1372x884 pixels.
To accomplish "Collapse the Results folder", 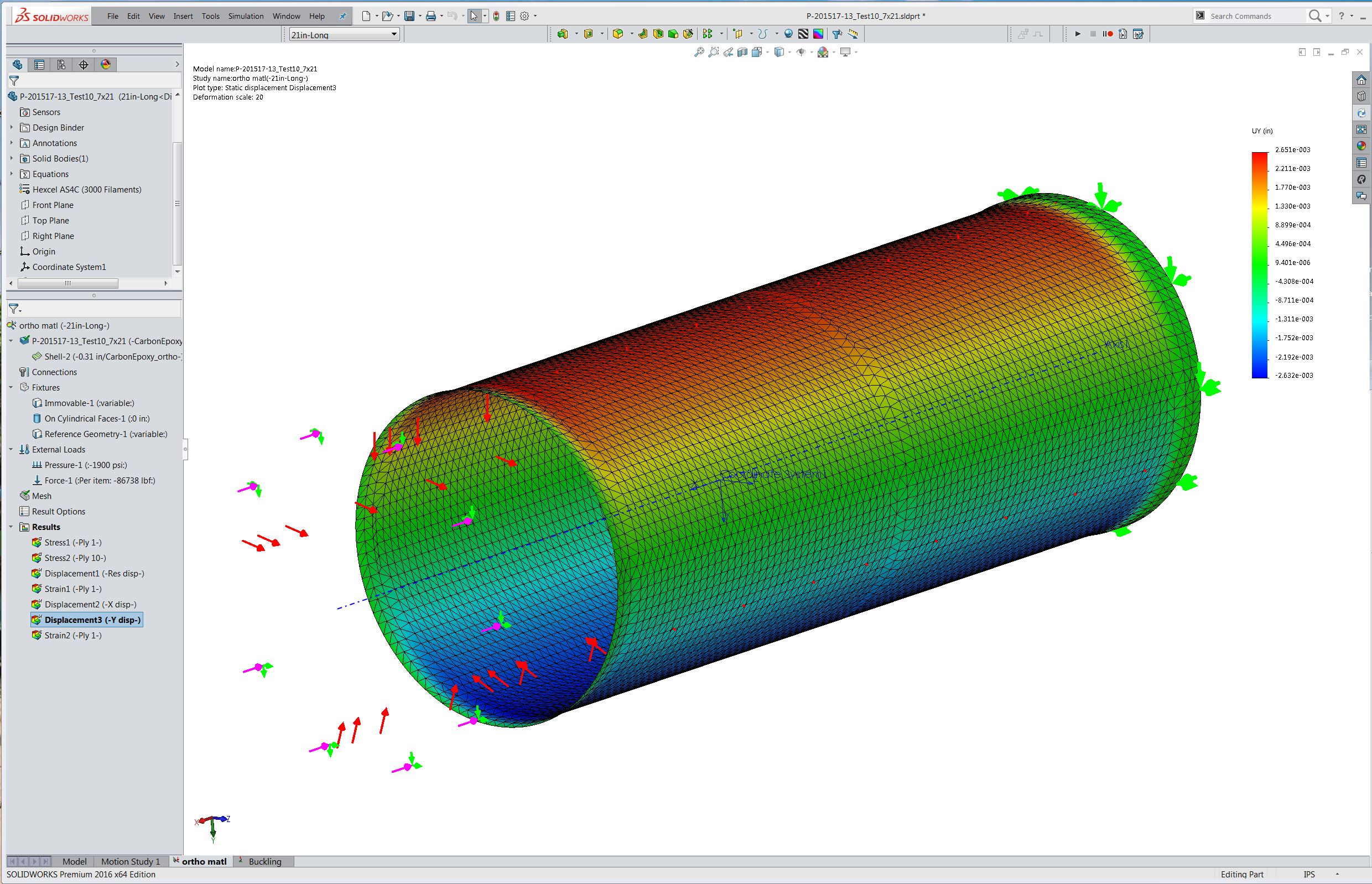I will tap(11, 527).
